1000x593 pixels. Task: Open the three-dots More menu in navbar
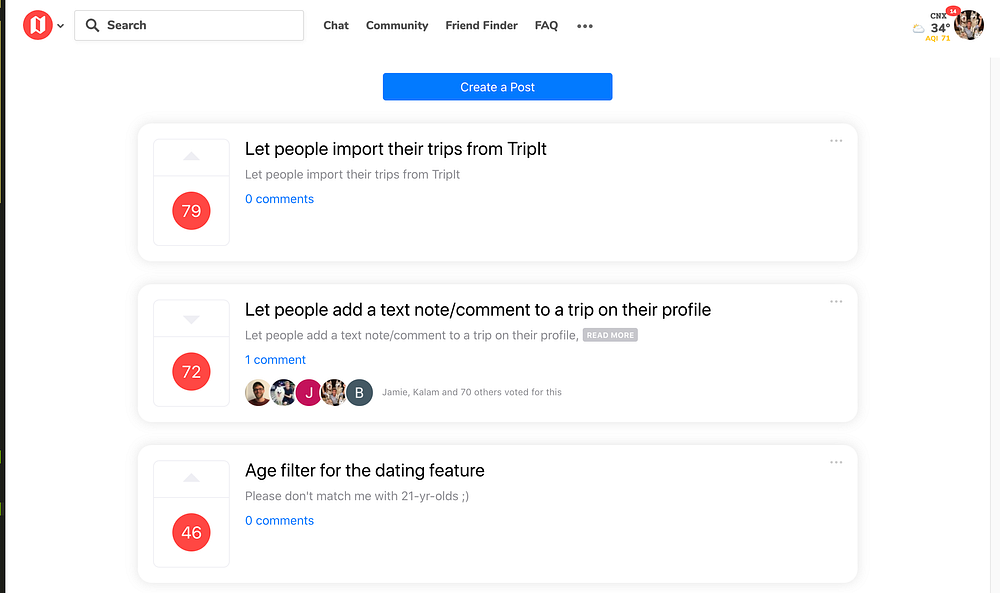(x=585, y=26)
